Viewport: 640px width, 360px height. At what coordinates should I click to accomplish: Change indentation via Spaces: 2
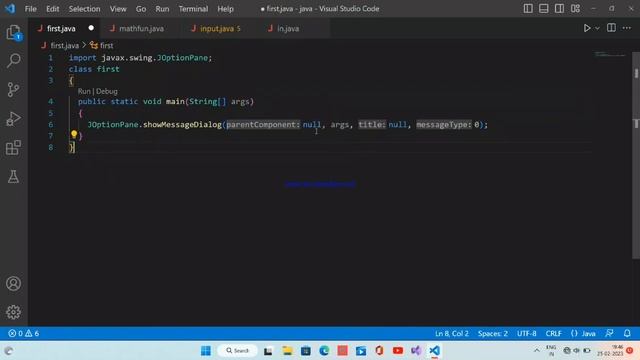point(493,333)
